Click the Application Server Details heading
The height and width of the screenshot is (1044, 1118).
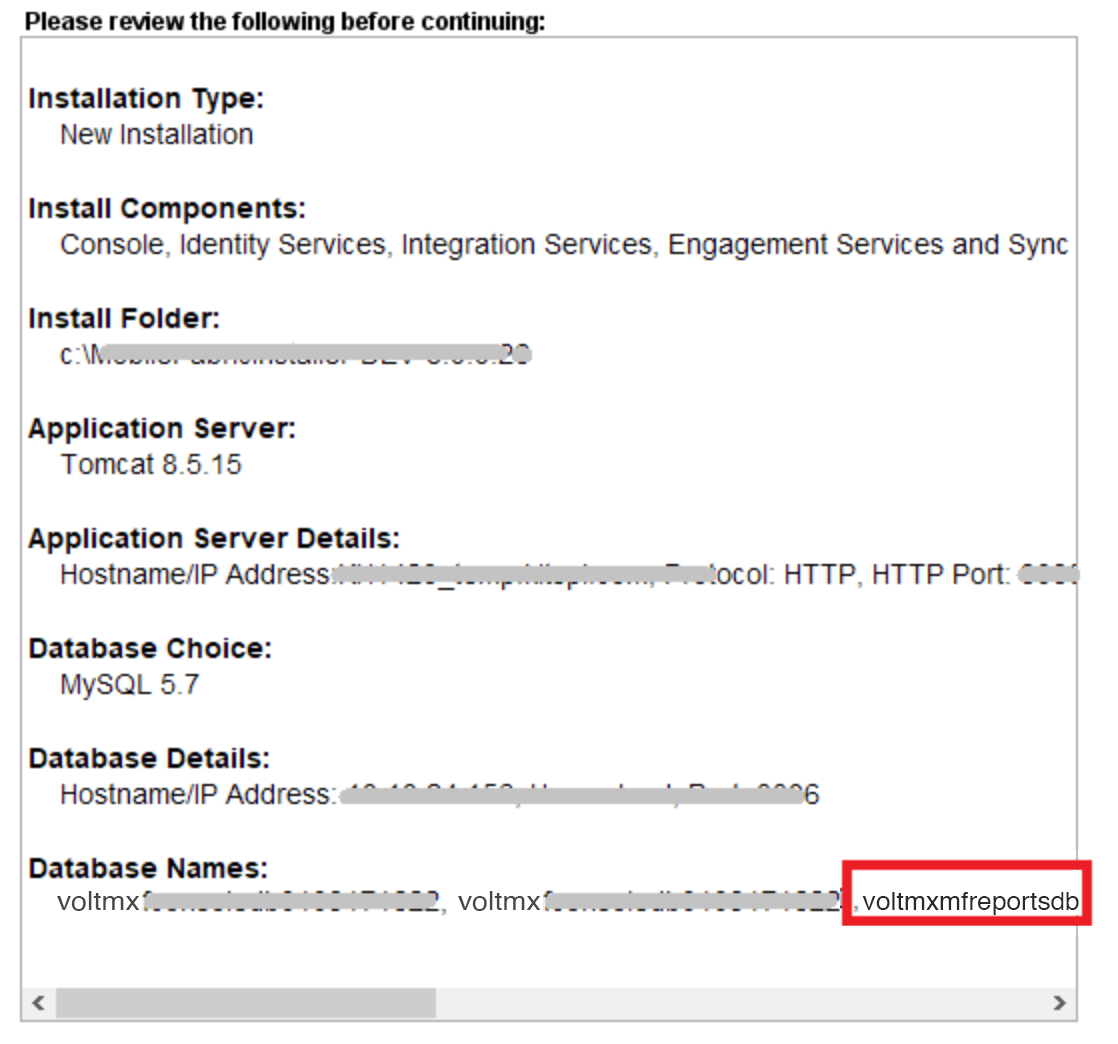tap(214, 539)
